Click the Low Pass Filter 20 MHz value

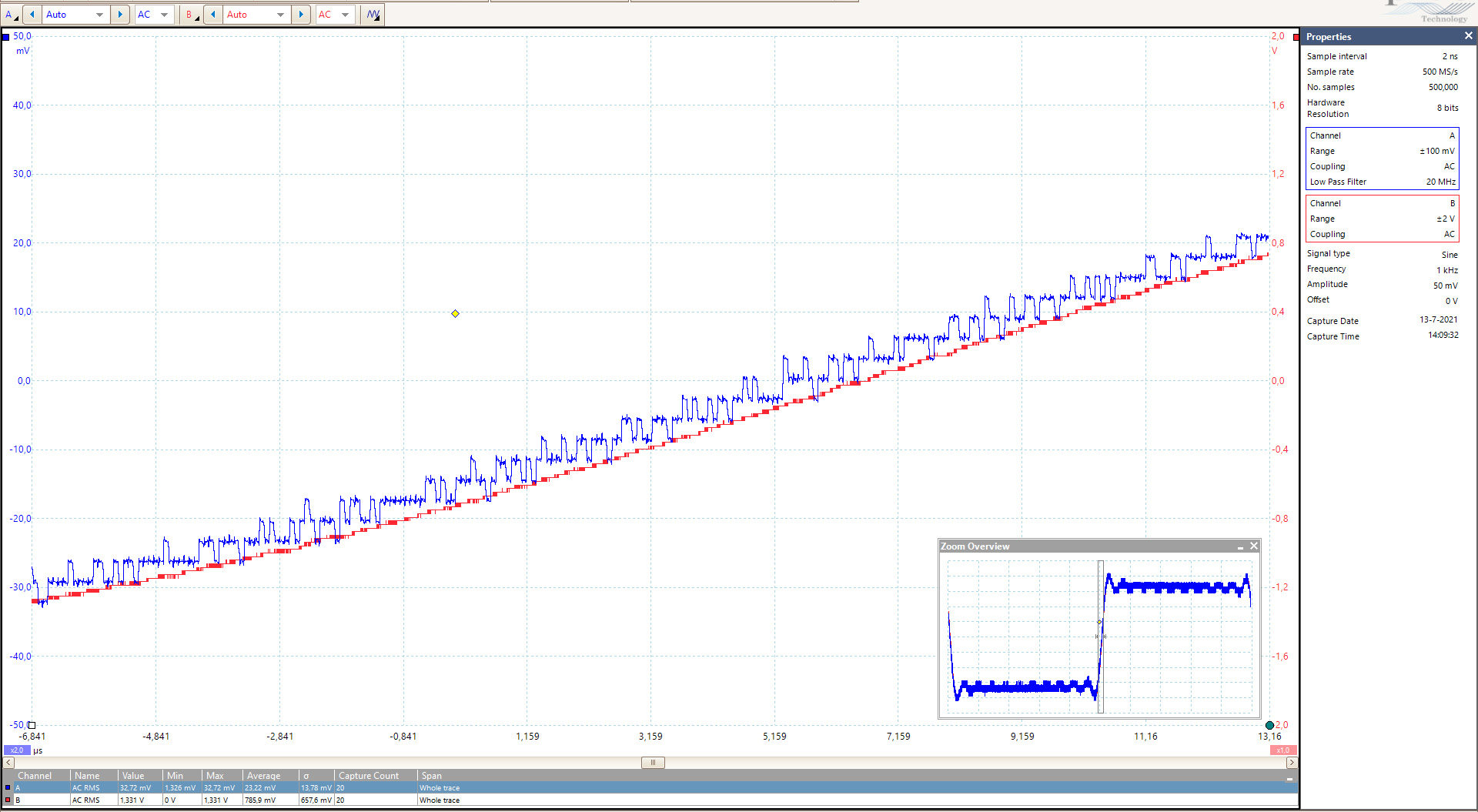pyautogui.click(x=1440, y=182)
